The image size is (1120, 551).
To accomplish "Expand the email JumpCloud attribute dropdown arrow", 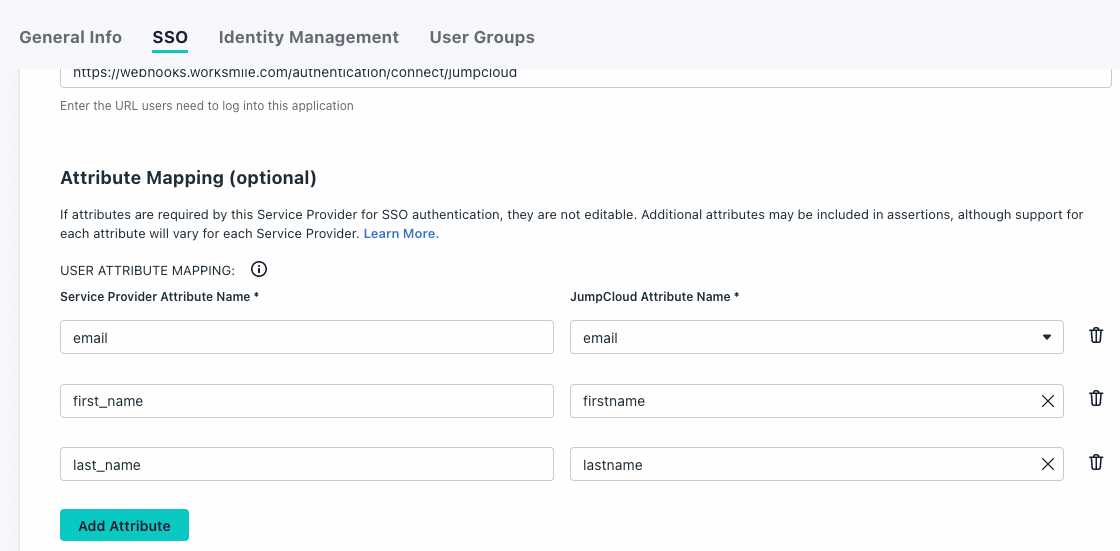I will click(1046, 337).
